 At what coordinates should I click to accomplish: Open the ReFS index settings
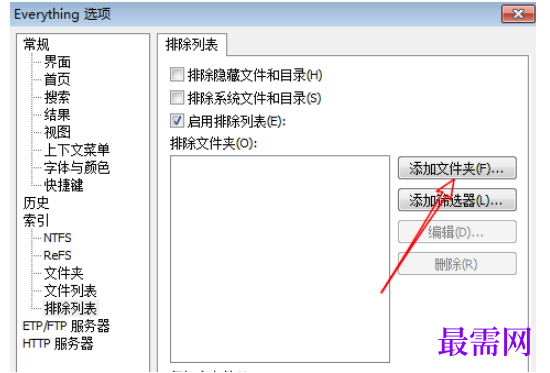(x=58, y=255)
